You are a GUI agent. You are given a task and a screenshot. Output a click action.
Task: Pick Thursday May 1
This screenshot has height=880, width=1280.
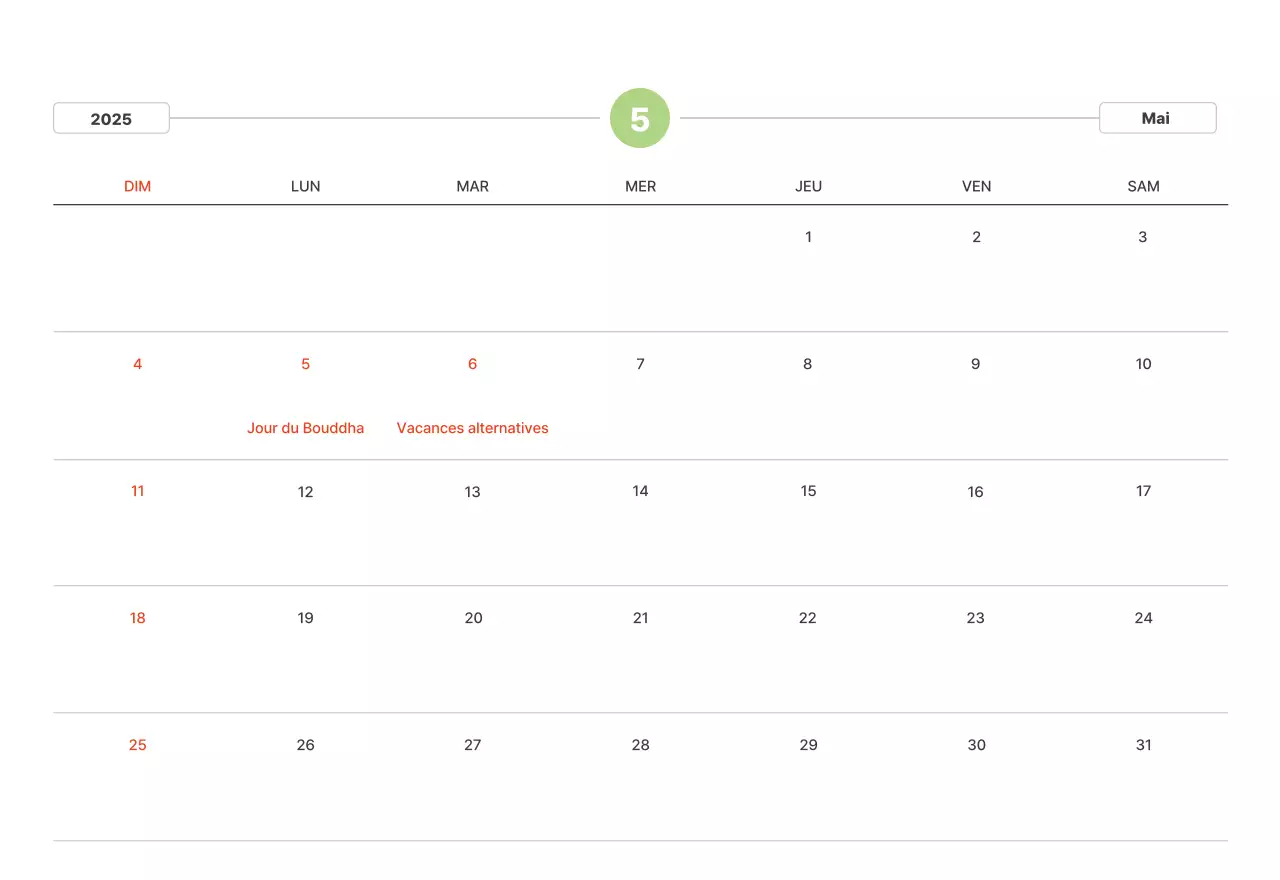[808, 237]
